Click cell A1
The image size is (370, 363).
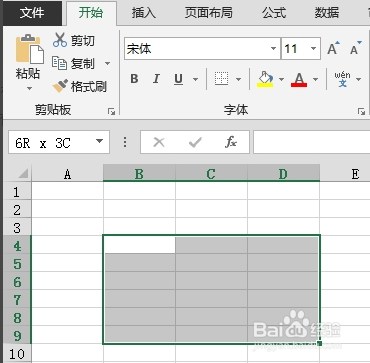(x=67, y=192)
